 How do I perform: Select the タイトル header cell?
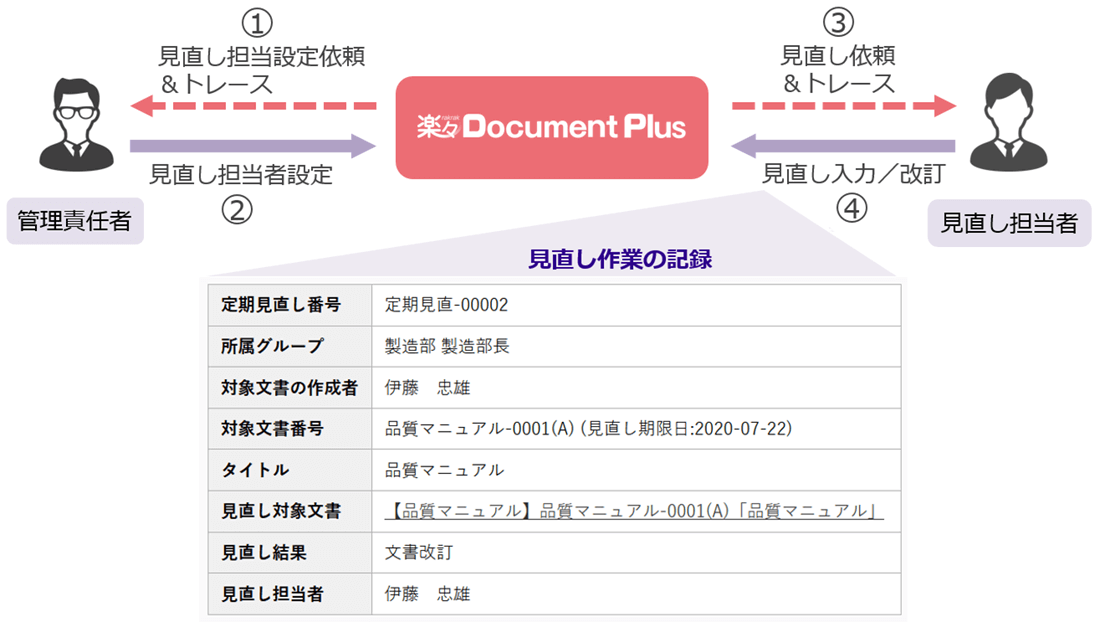pos(290,470)
